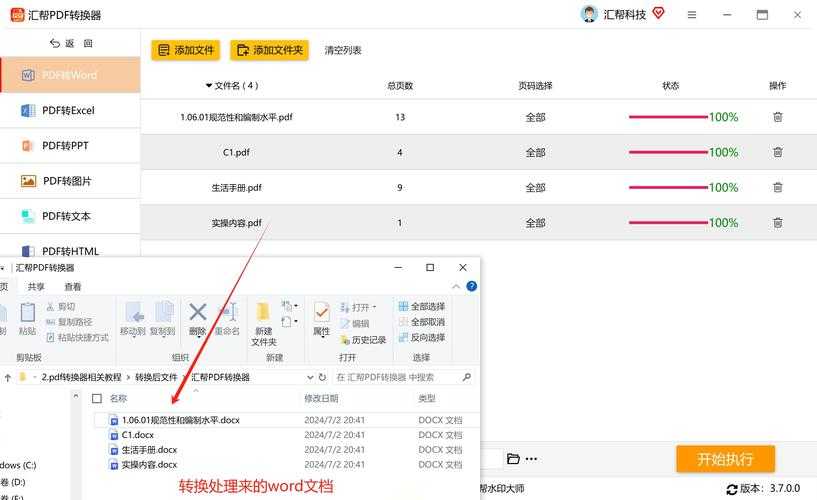
Task: Click the 添加文件 button
Action: point(185,50)
